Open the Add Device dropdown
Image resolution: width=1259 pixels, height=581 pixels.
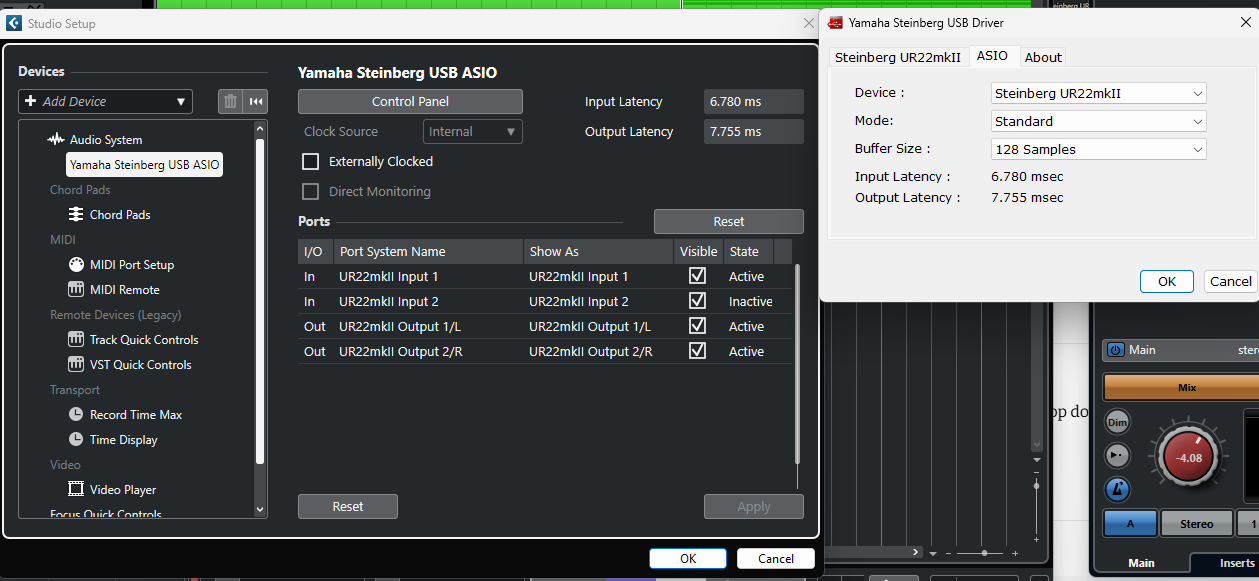[x=105, y=101]
